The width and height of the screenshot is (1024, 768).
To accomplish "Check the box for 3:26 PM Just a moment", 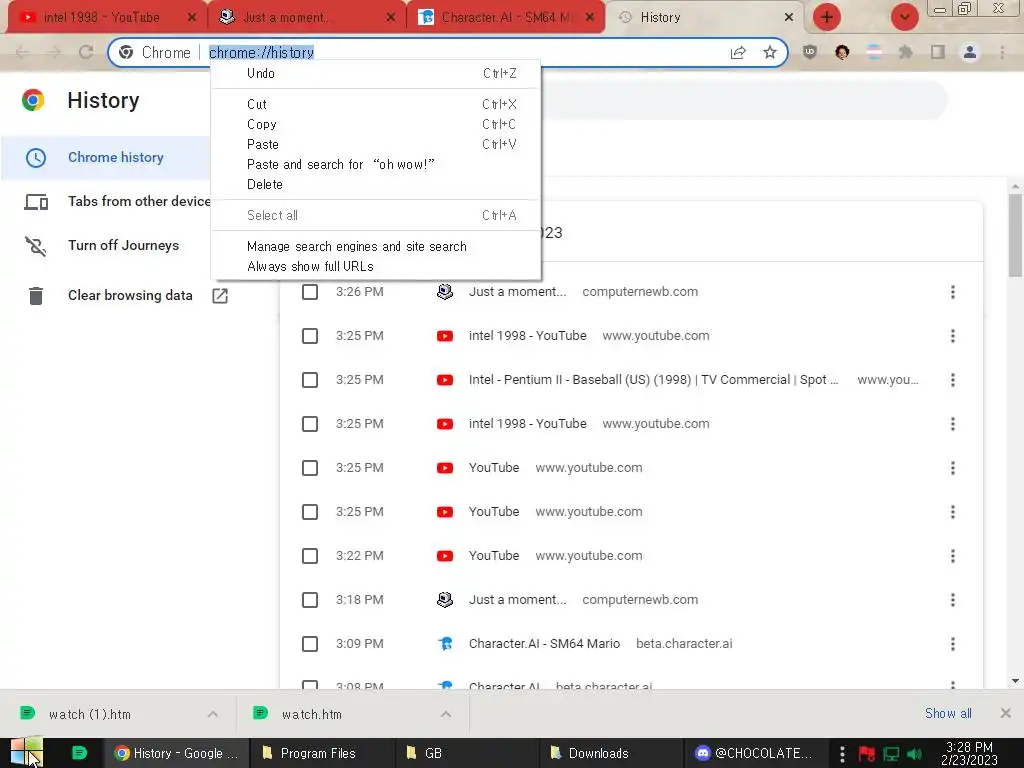I will [310, 292].
